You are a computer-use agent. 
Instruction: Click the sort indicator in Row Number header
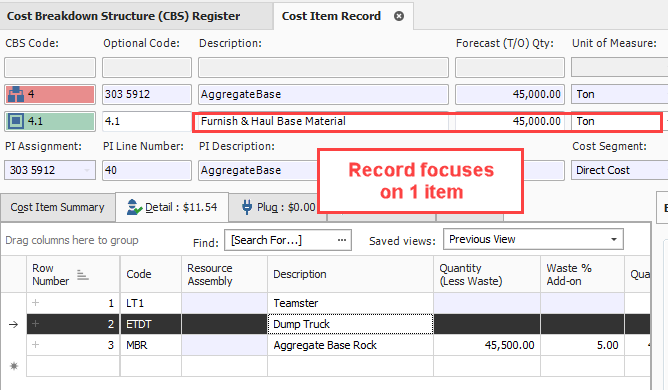pyautogui.click(x=82, y=275)
